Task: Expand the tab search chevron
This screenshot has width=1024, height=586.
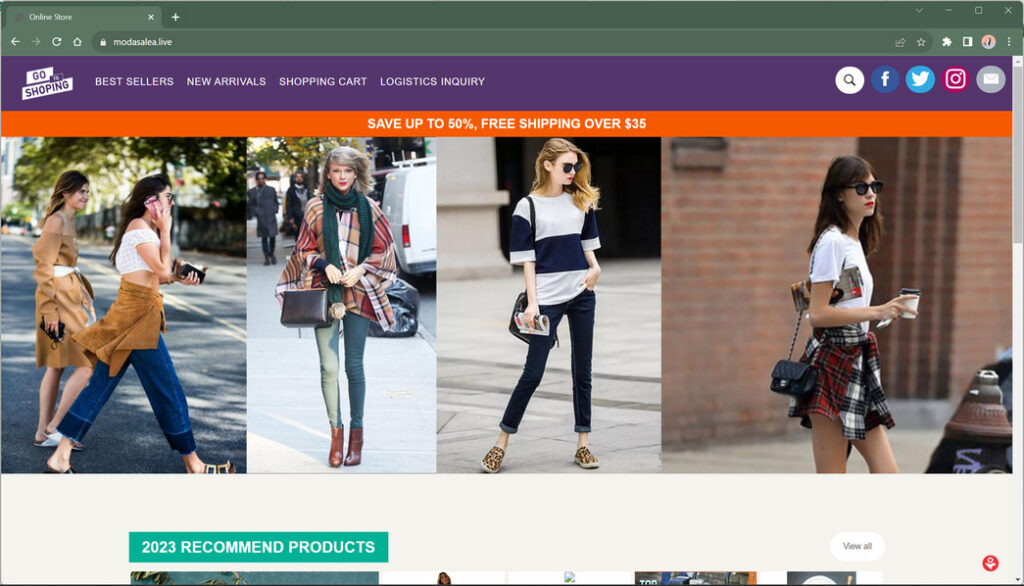Action: pyautogui.click(x=919, y=10)
